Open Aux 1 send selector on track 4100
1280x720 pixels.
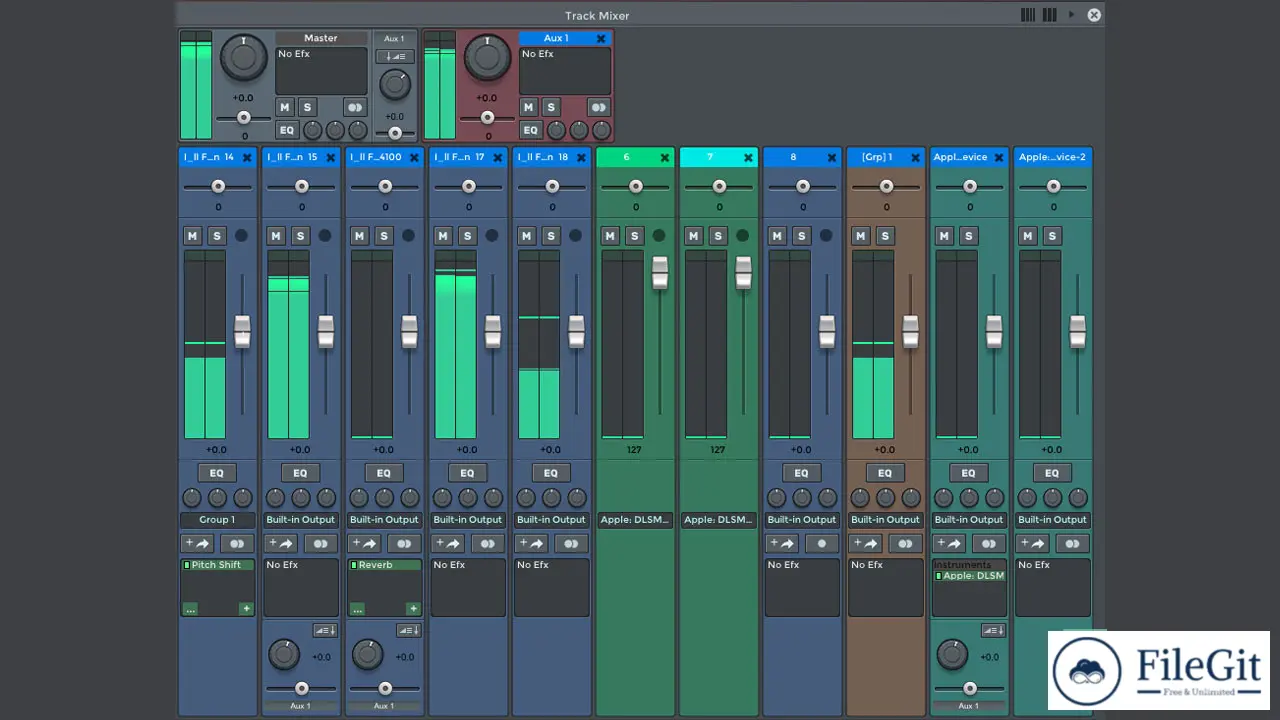(x=384, y=706)
